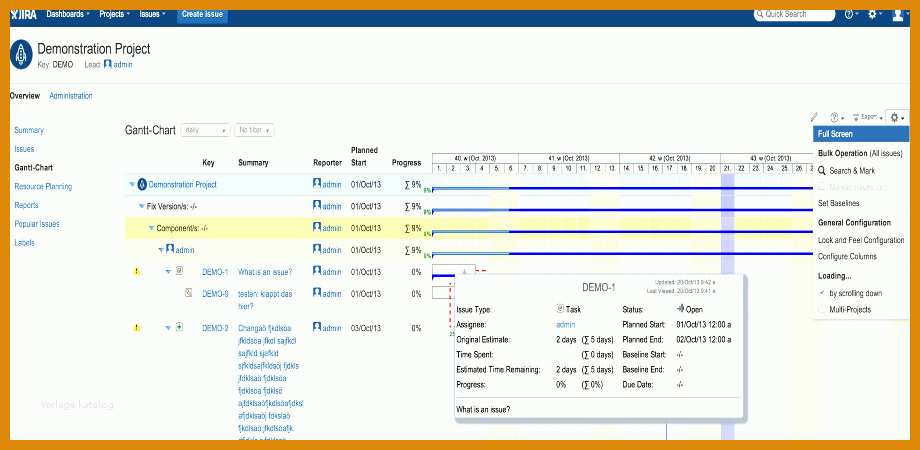Click reporter avatar in Component/s row
The image size is (920, 450).
[317, 227]
